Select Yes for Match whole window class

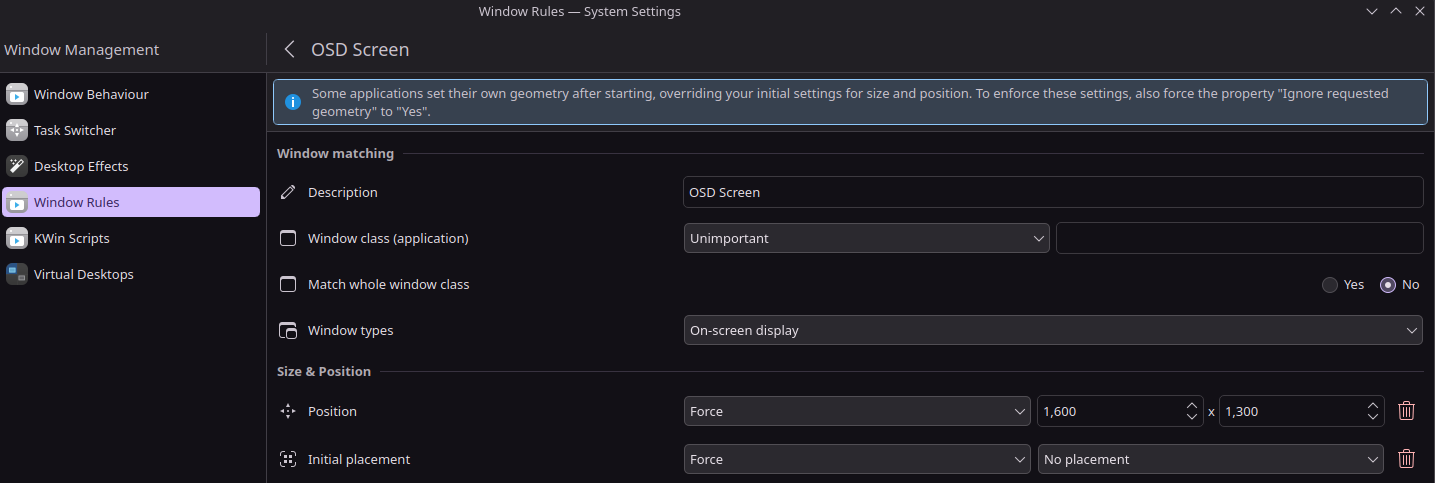coord(1330,285)
